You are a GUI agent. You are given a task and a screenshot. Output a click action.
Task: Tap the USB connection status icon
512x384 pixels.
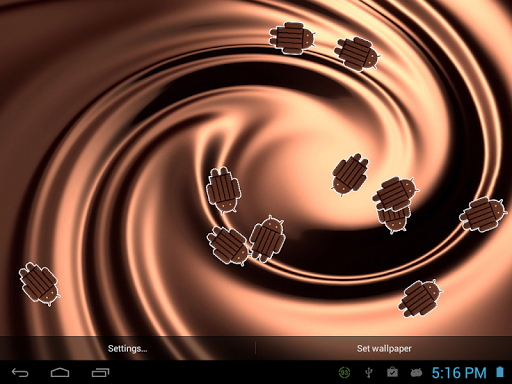point(369,372)
